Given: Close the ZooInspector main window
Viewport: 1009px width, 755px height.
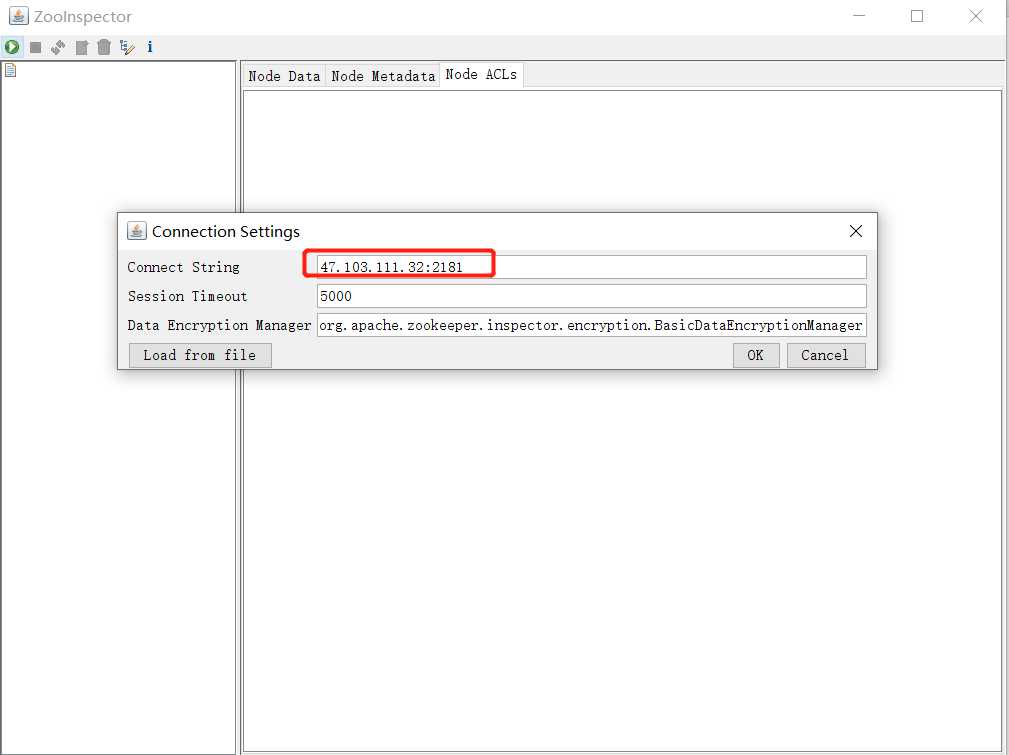Looking at the screenshot, I should [976, 16].
